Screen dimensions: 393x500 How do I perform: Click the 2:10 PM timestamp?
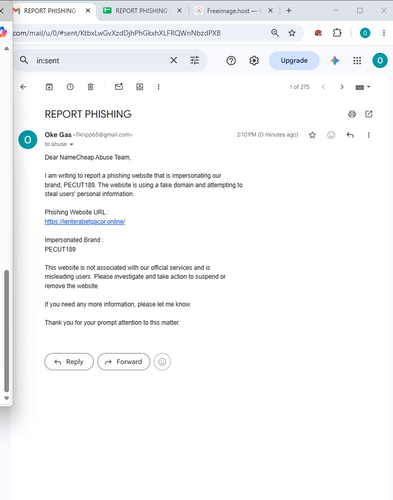click(x=267, y=135)
